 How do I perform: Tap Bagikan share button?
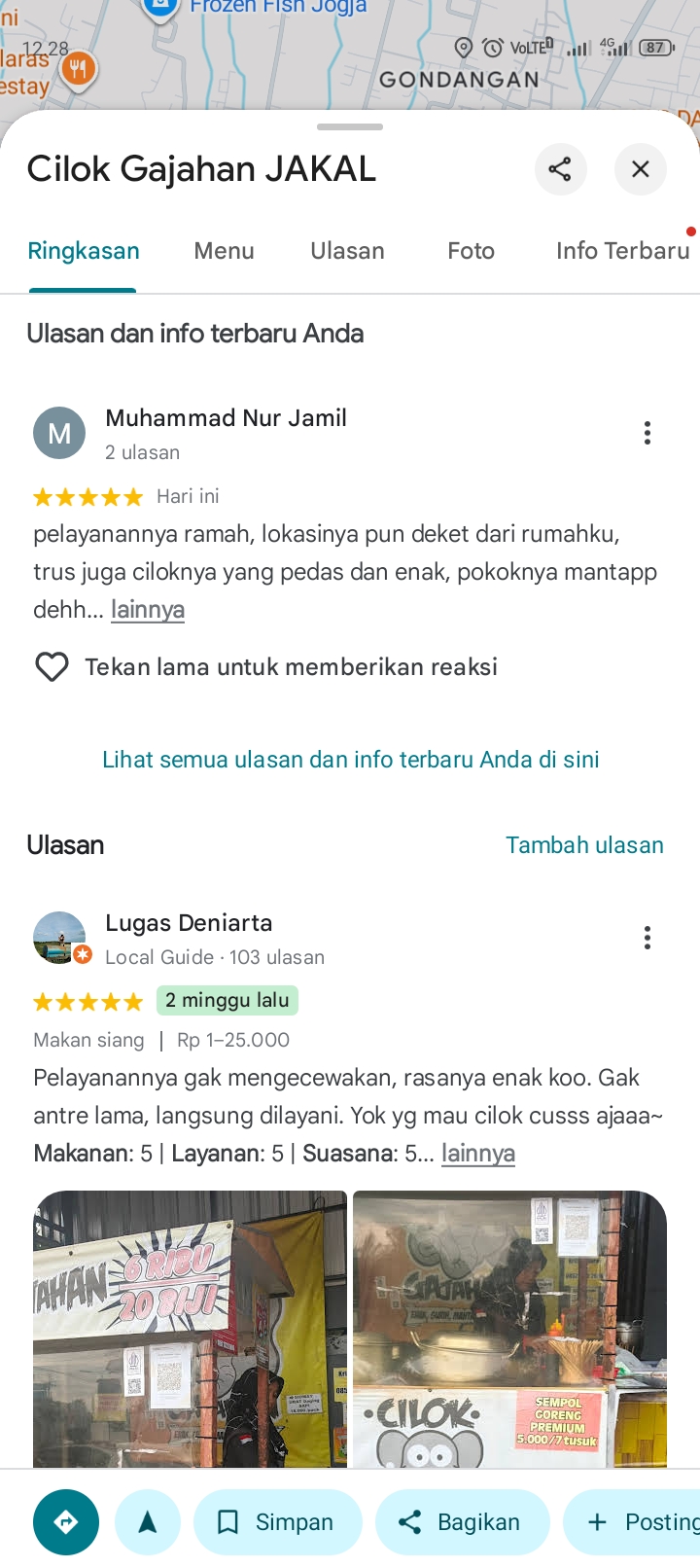pyautogui.click(x=463, y=1522)
